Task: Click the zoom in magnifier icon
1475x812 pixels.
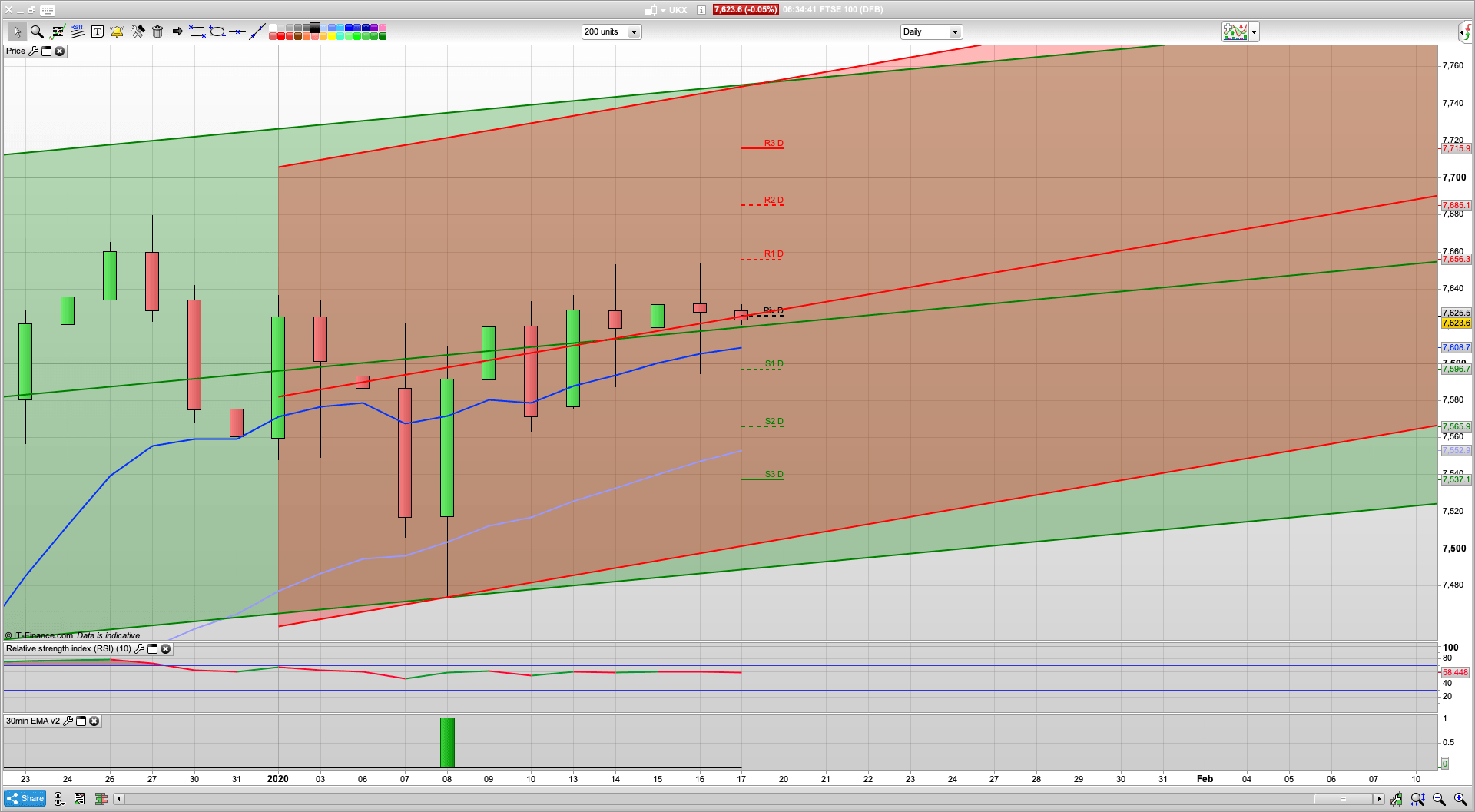Action: pyautogui.click(x=1460, y=799)
